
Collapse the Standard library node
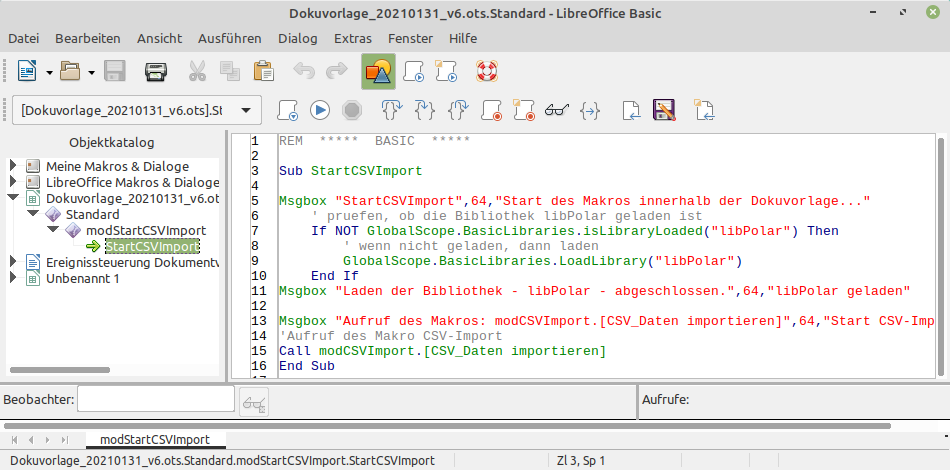pos(33,214)
